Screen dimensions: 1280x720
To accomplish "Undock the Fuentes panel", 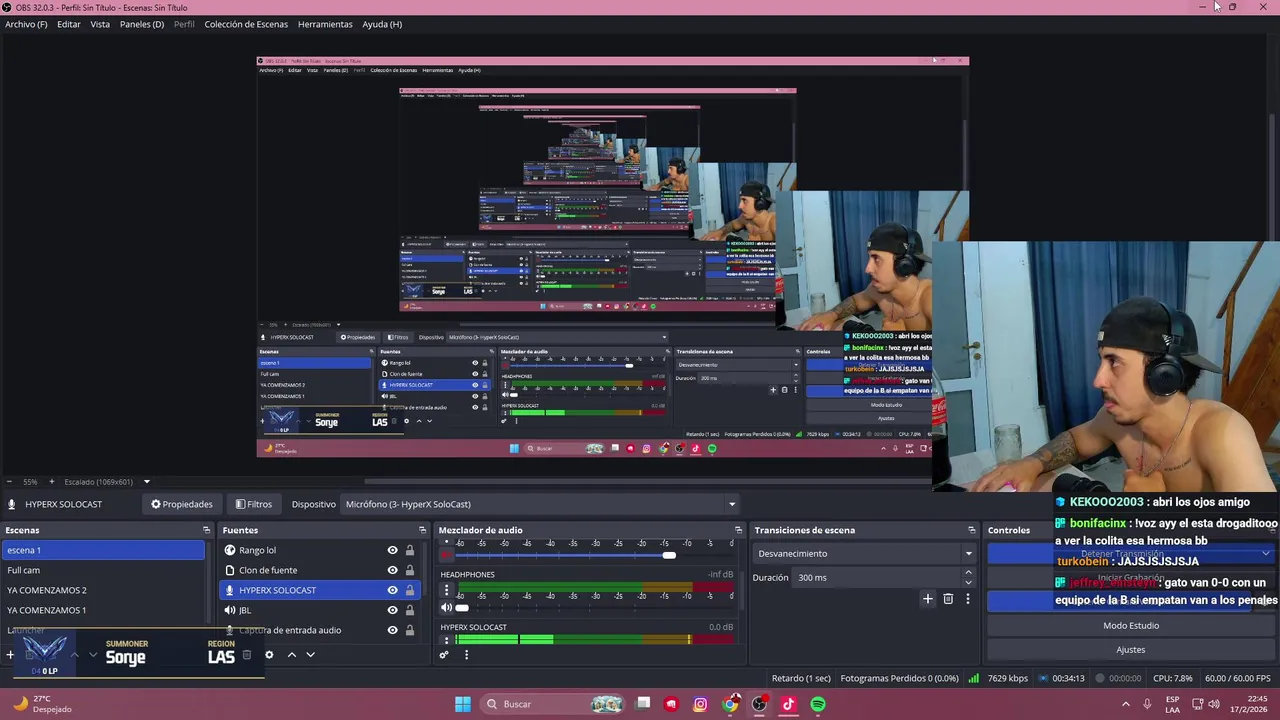I will click(422, 530).
